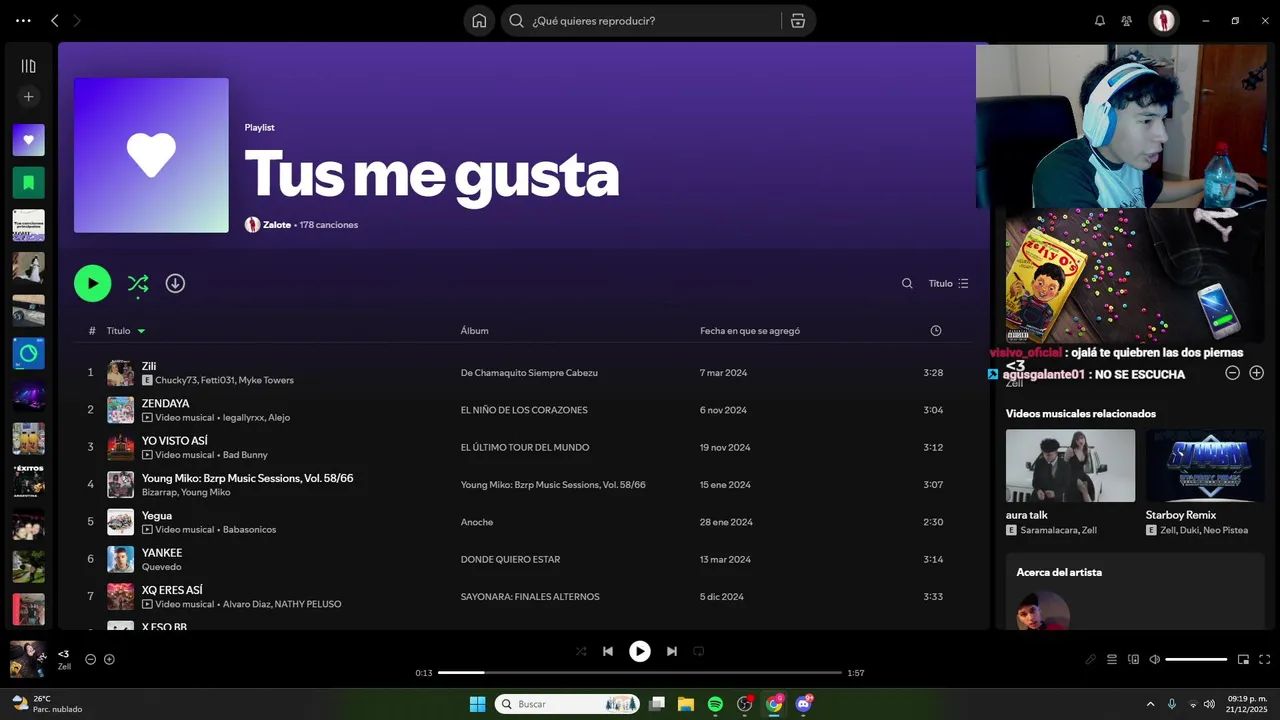Image resolution: width=1280 pixels, height=720 pixels.
Task: Click the minus icon in now-playing bar
Action: (90, 659)
